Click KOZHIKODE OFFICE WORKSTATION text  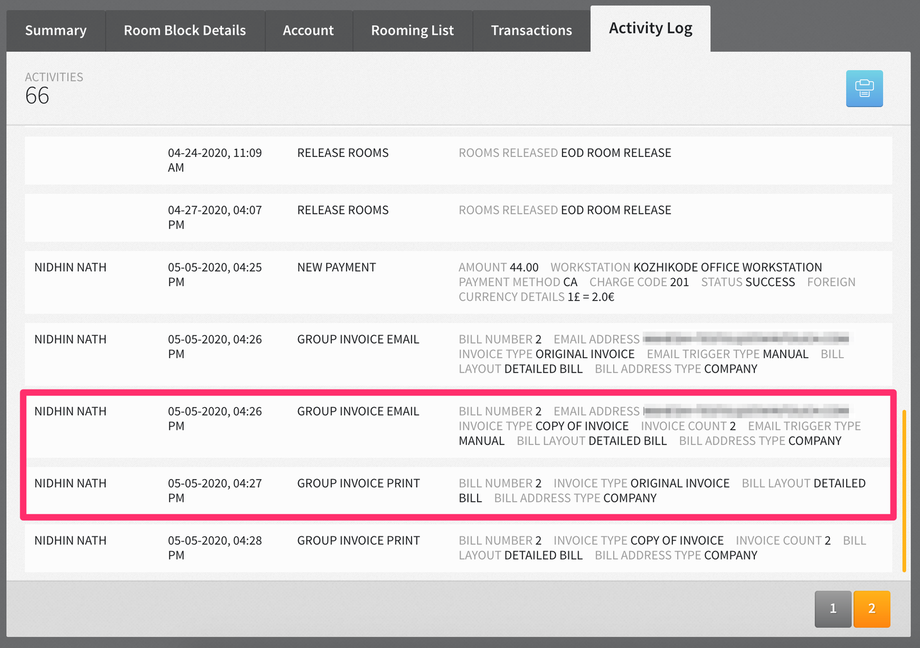728,267
